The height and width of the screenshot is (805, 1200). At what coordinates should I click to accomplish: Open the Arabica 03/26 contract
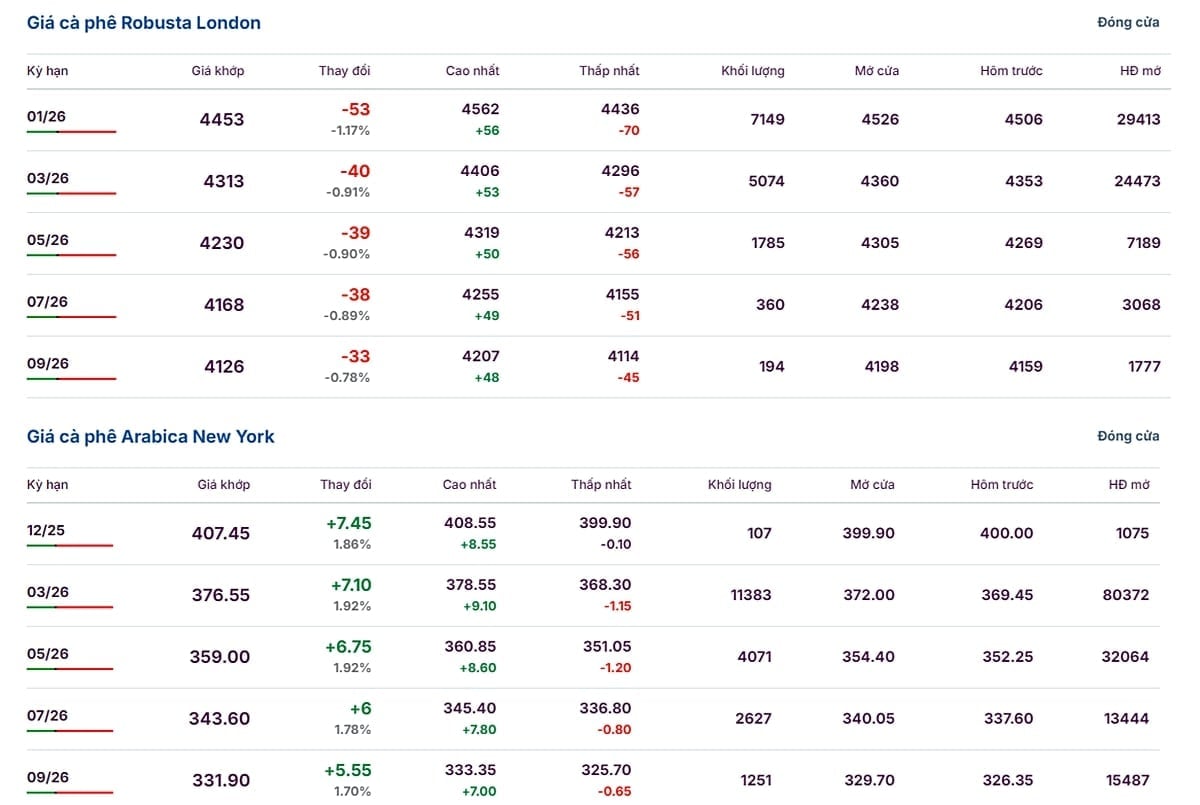pyautogui.click(x=48, y=593)
